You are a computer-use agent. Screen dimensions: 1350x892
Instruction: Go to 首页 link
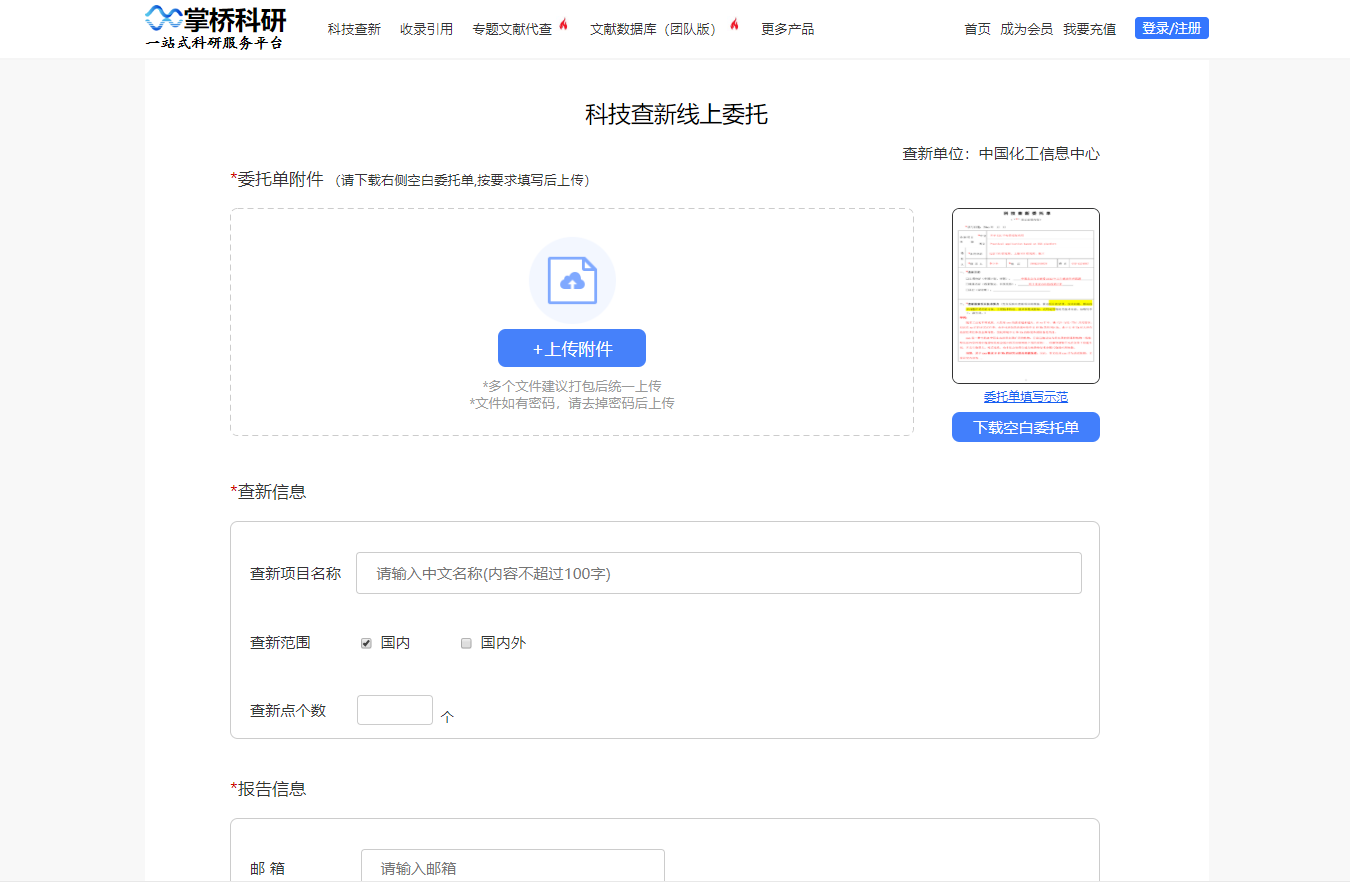[977, 29]
